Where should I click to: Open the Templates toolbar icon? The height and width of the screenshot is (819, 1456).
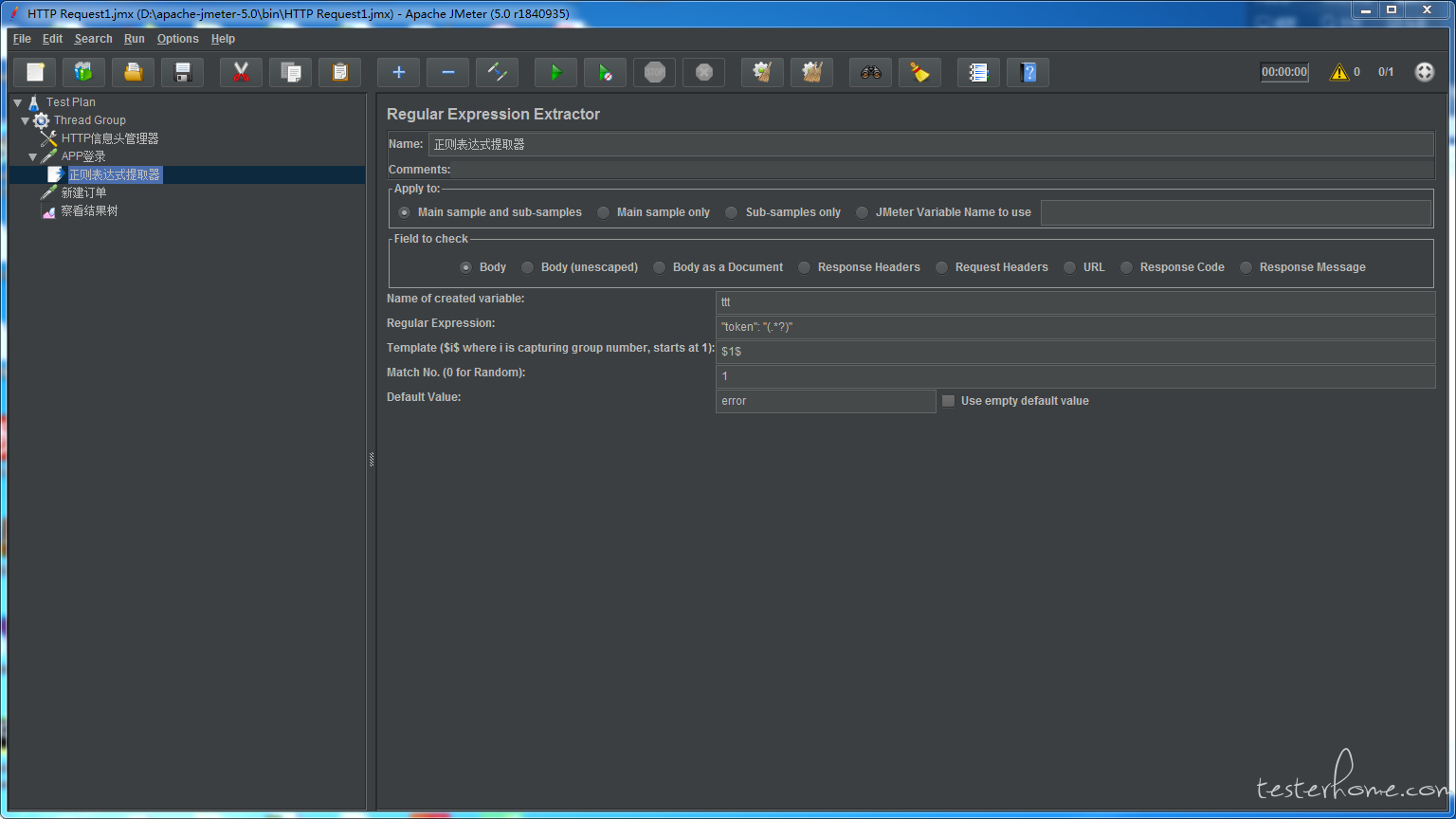pyautogui.click(x=84, y=72)
